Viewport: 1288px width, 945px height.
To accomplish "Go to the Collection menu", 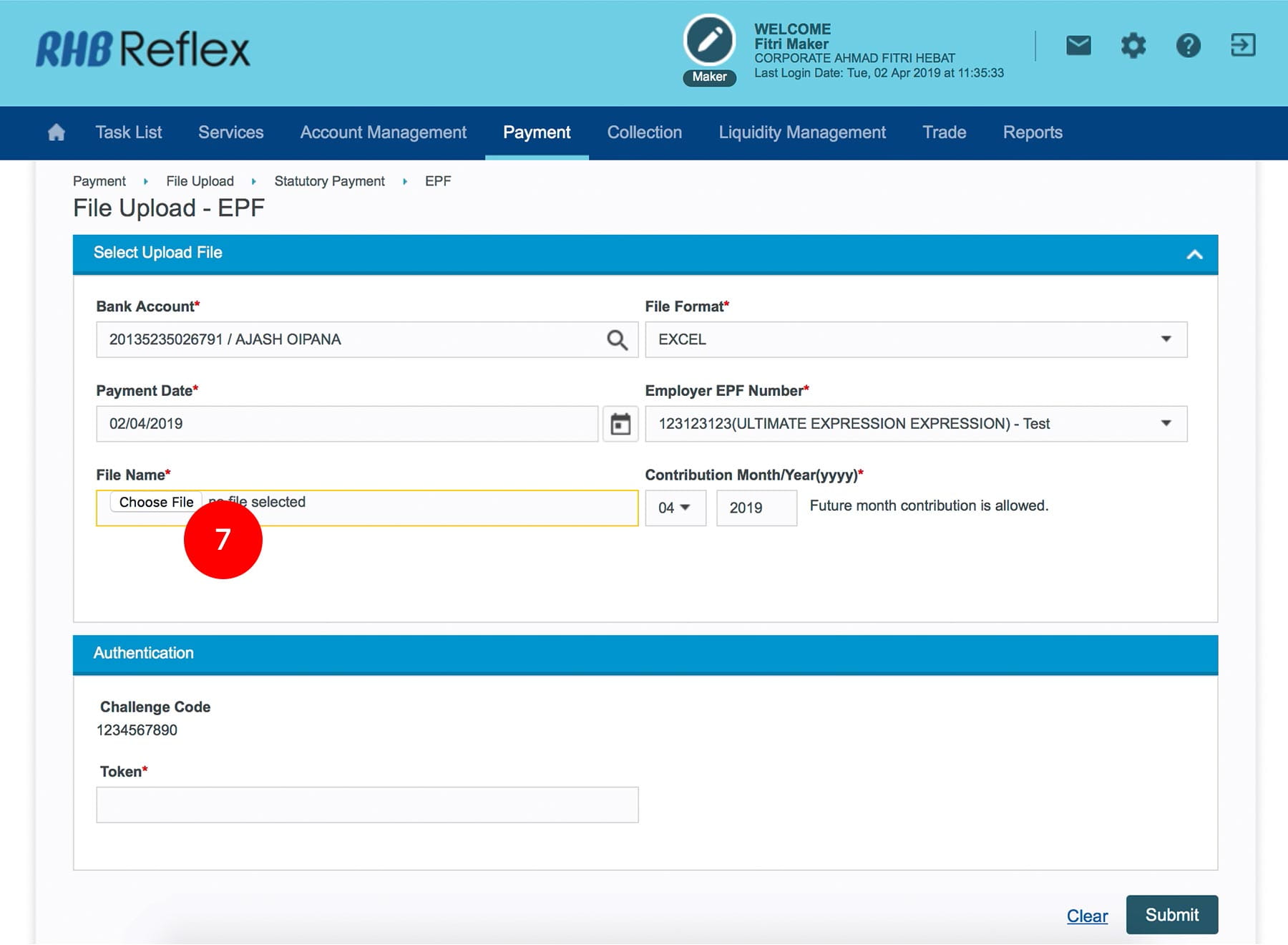I will point(644,132).
